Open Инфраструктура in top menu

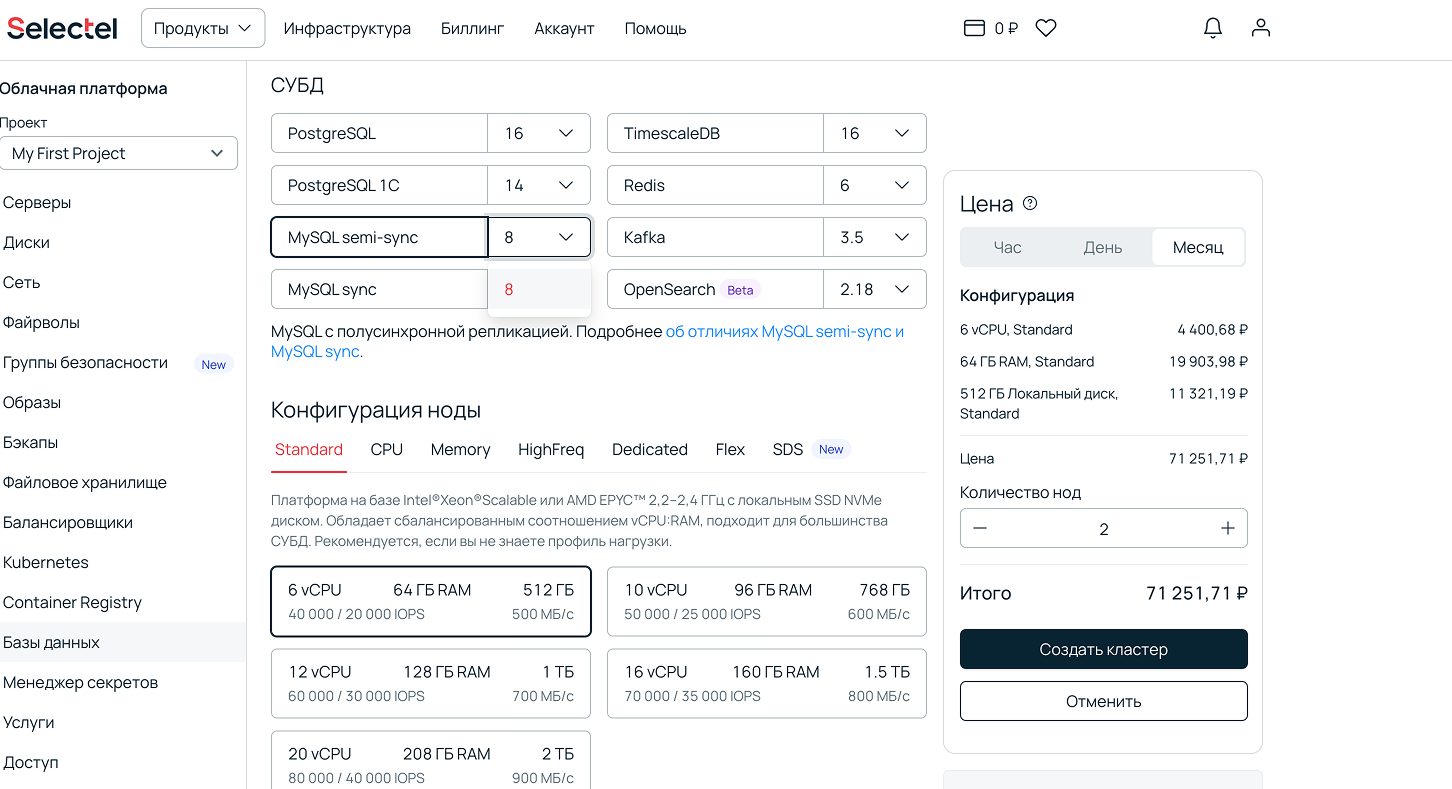point(347,28)
